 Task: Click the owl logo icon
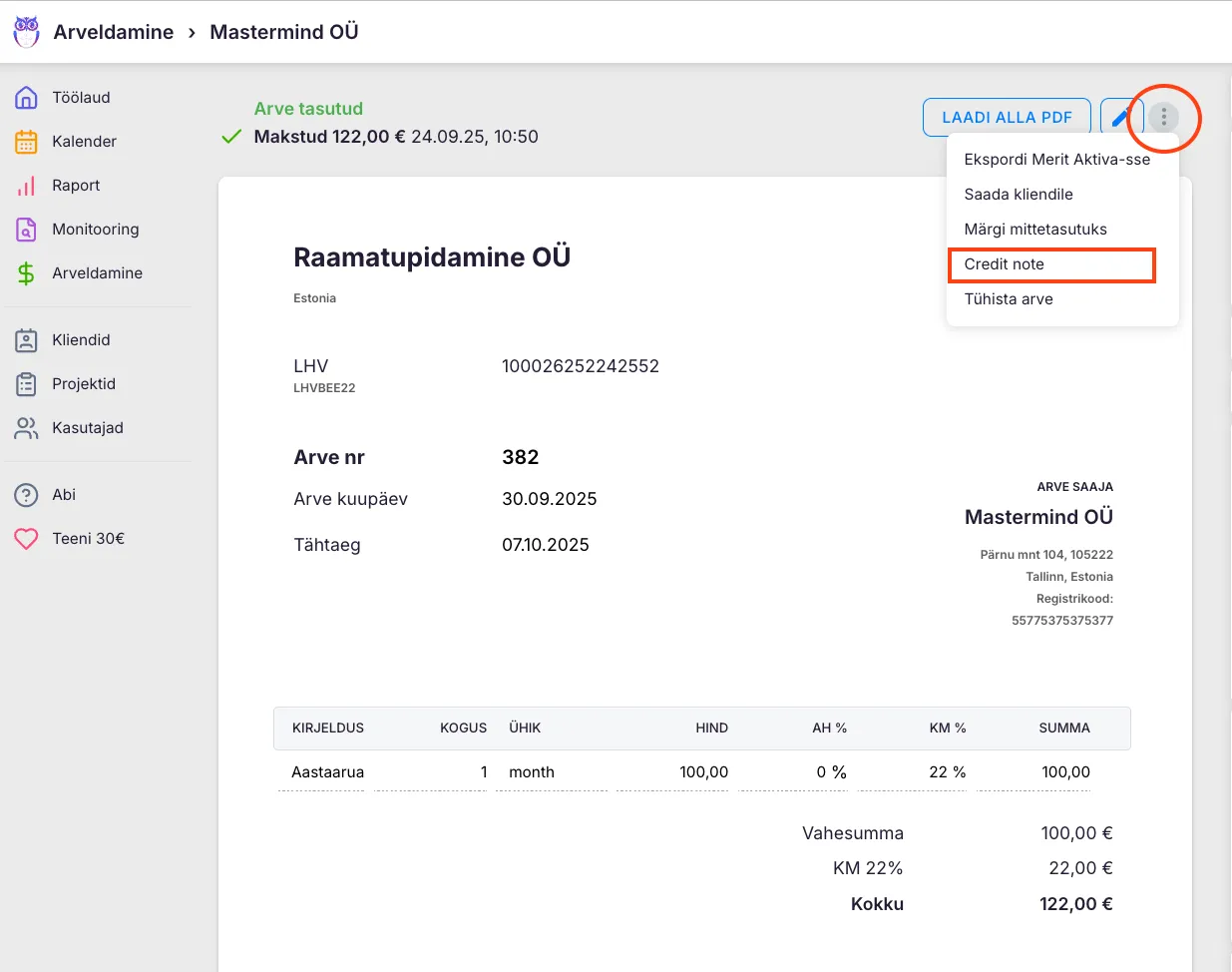click(27, 31)
